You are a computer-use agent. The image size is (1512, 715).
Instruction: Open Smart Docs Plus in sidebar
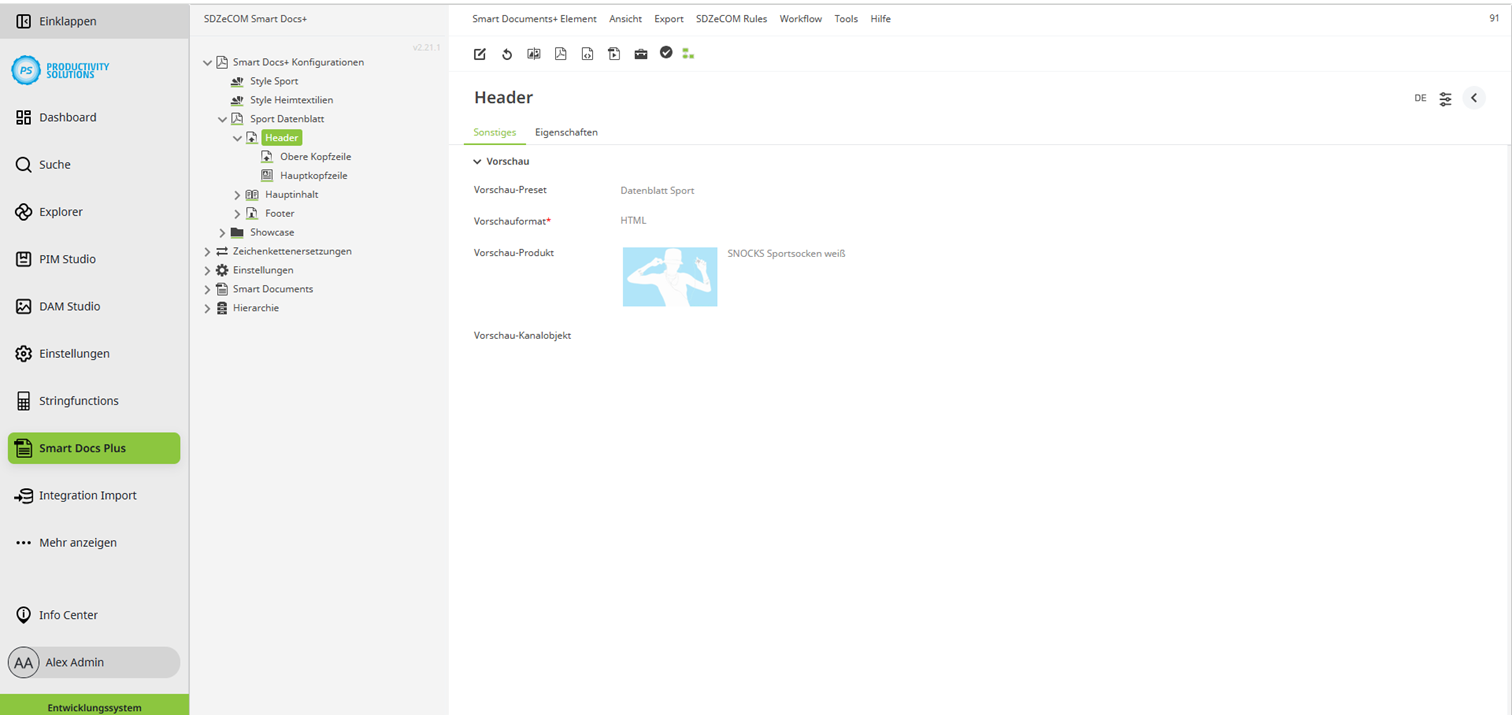(x=94, y=448)
